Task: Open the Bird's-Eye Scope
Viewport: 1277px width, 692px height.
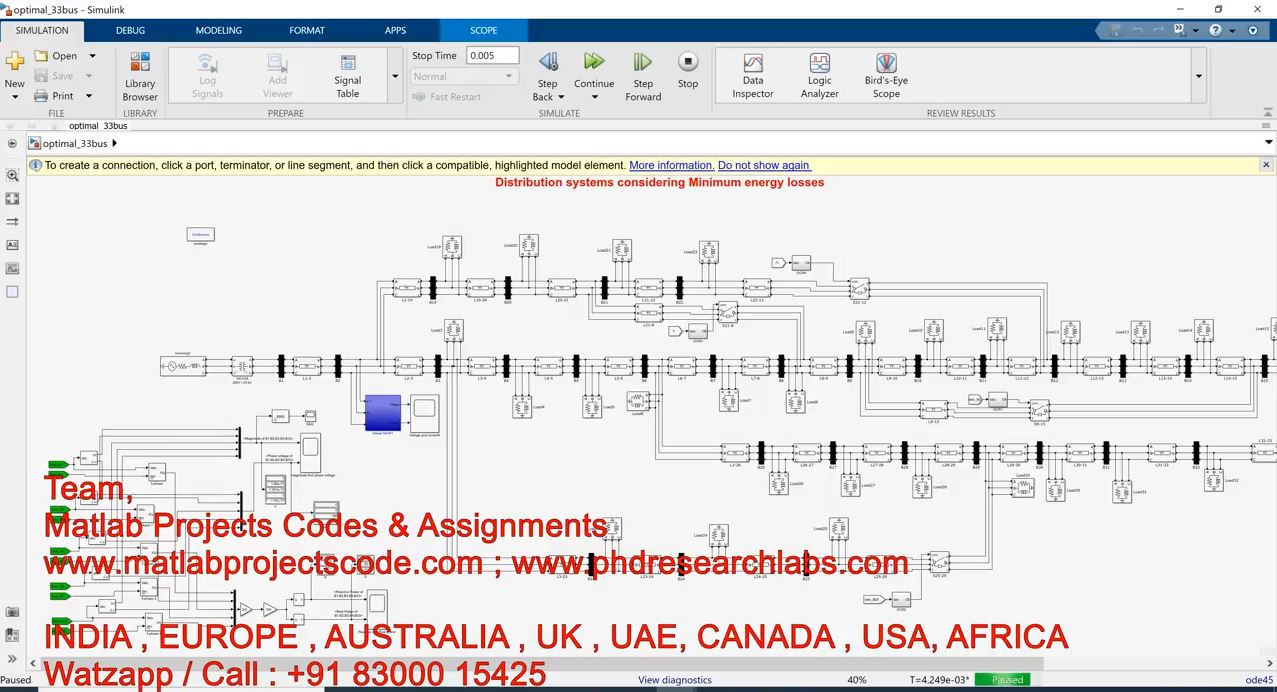Action: 885,75
